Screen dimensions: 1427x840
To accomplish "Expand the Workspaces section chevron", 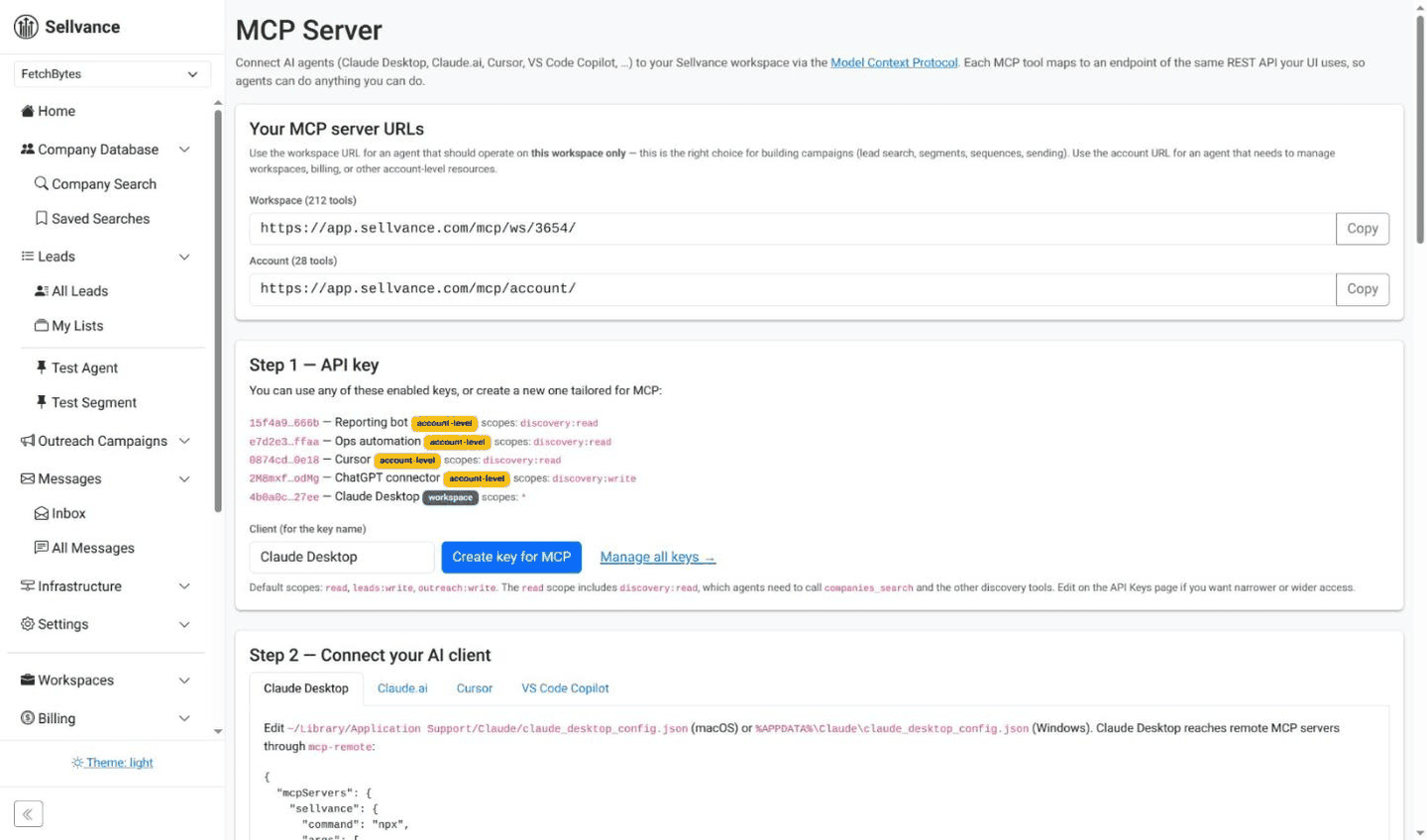I will (184, 681).
